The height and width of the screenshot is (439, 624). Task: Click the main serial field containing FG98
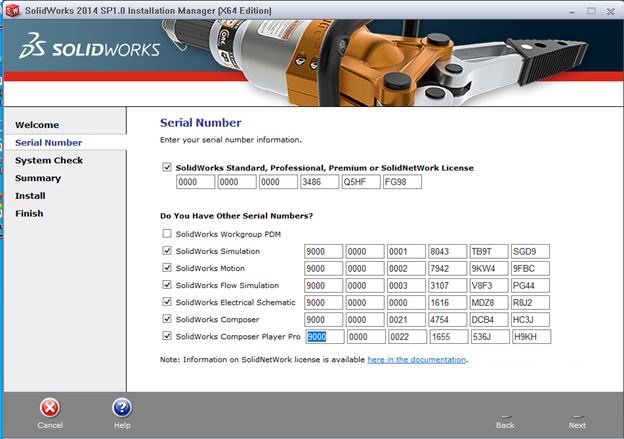pyautogui.click(x=402, y=182)
